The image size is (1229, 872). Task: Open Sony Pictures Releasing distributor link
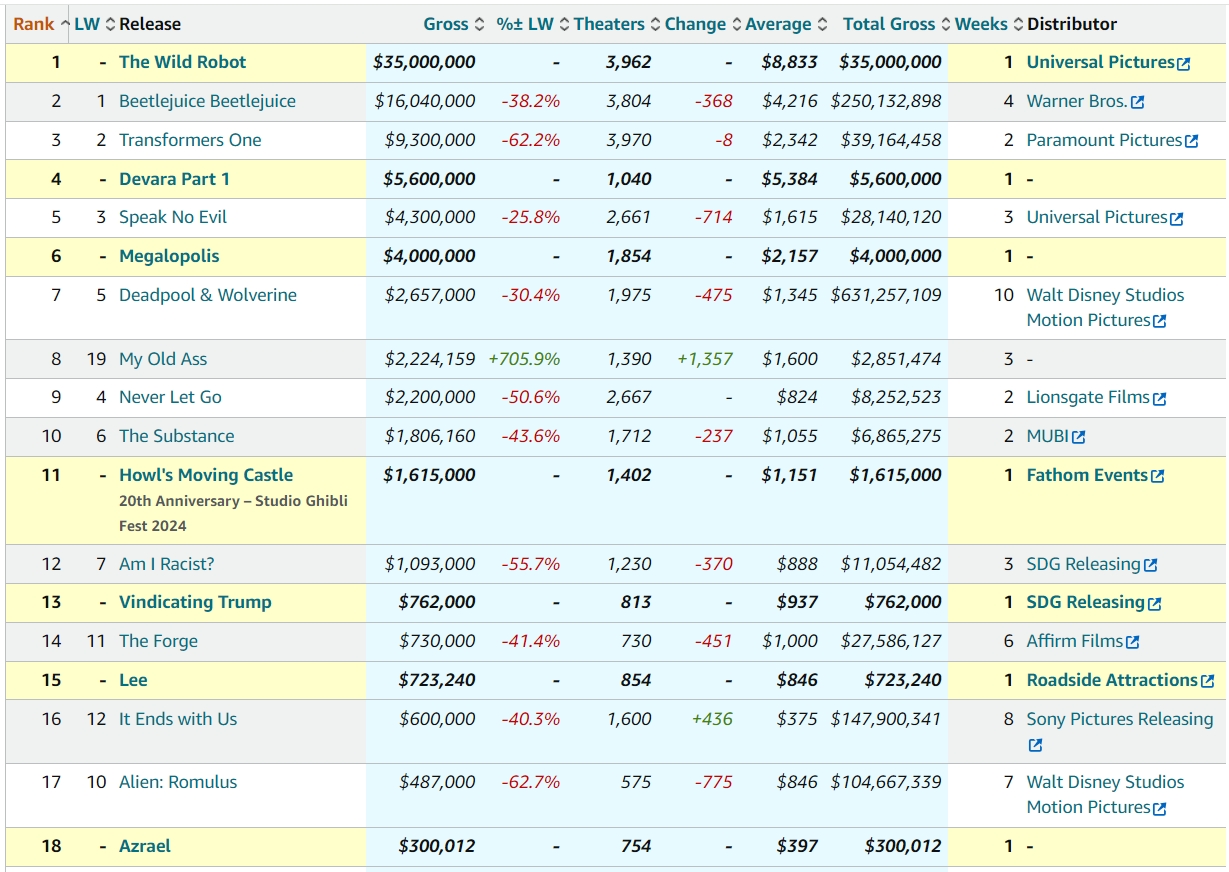coord(1120,719)
